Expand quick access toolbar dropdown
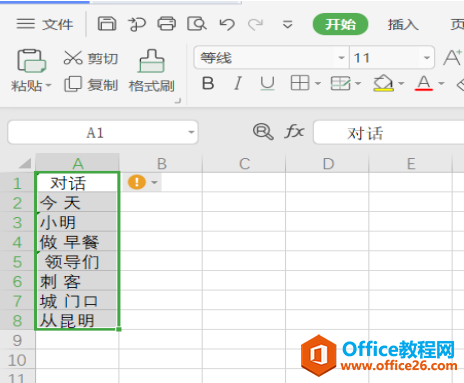 [287, 24]
